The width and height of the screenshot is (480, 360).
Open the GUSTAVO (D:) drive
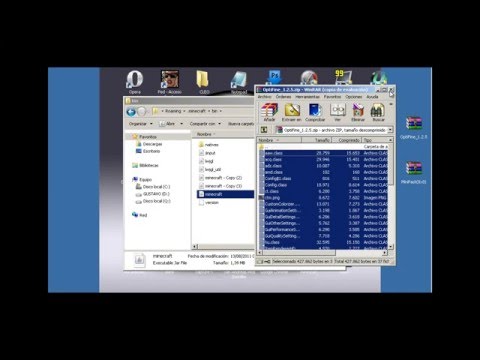pos(153,194)
